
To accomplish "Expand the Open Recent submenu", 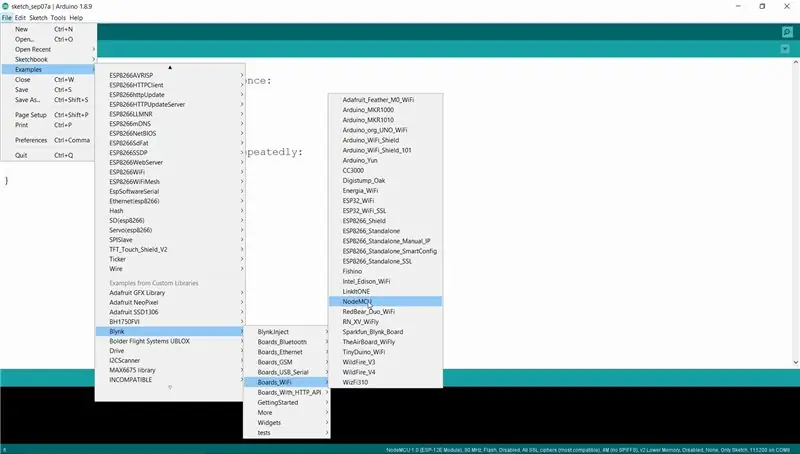I will (x=48, y=49).
